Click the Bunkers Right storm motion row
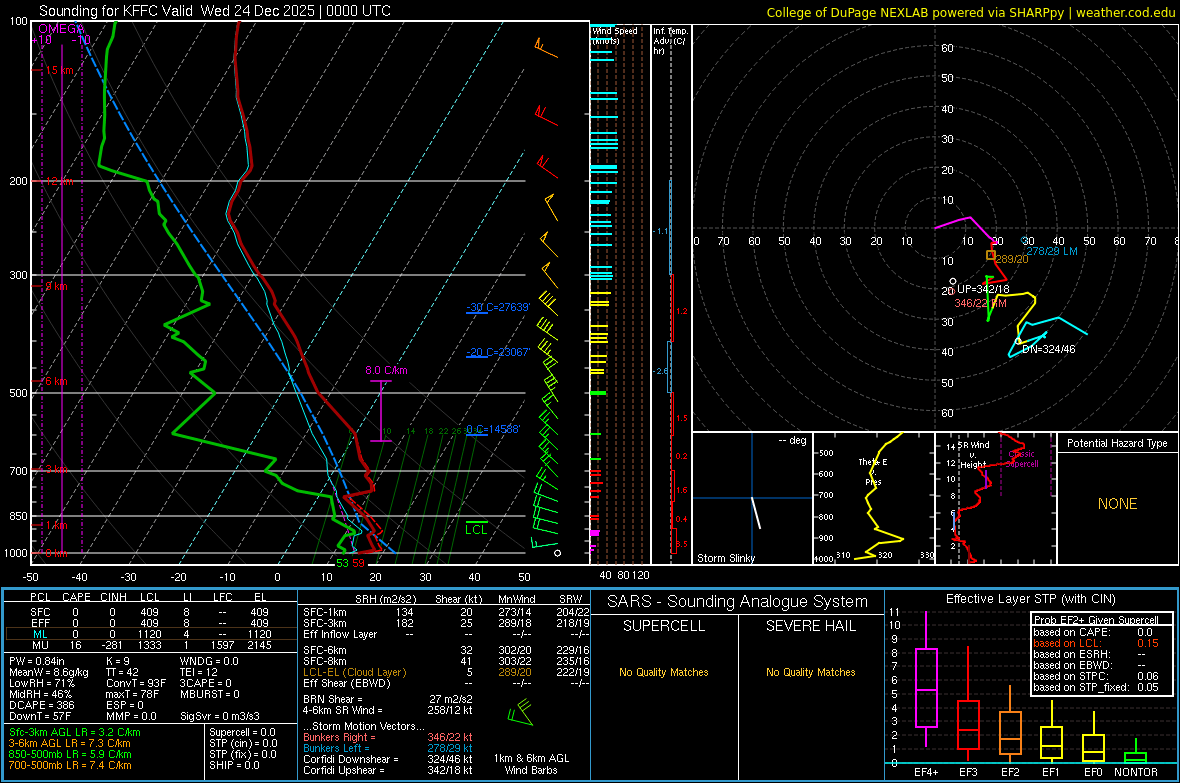Screen dimensions: 1180x783 [388, 737]
